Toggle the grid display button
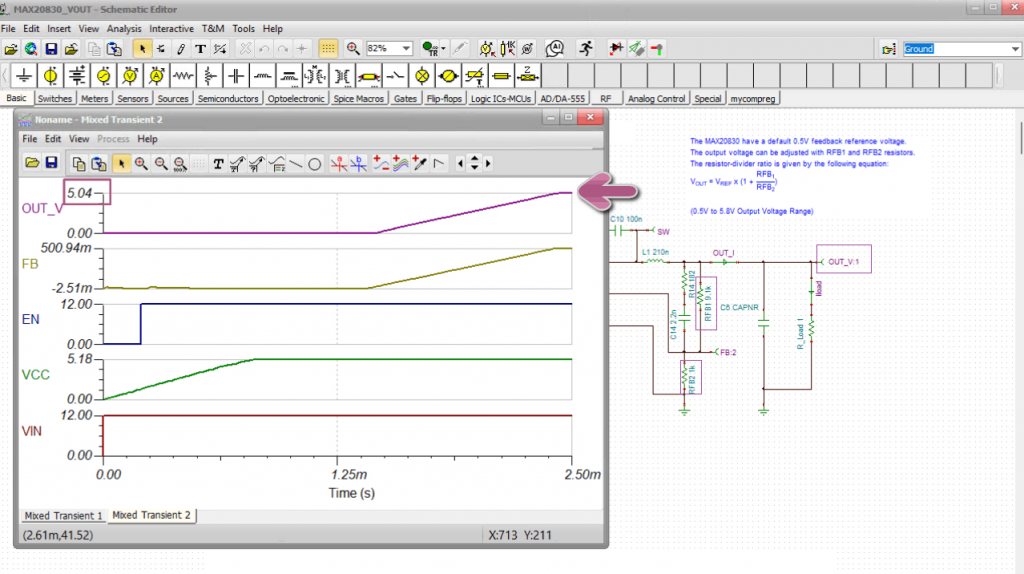Image resolution: width=1024 pixels, height=574 pixels. (328, 48)
